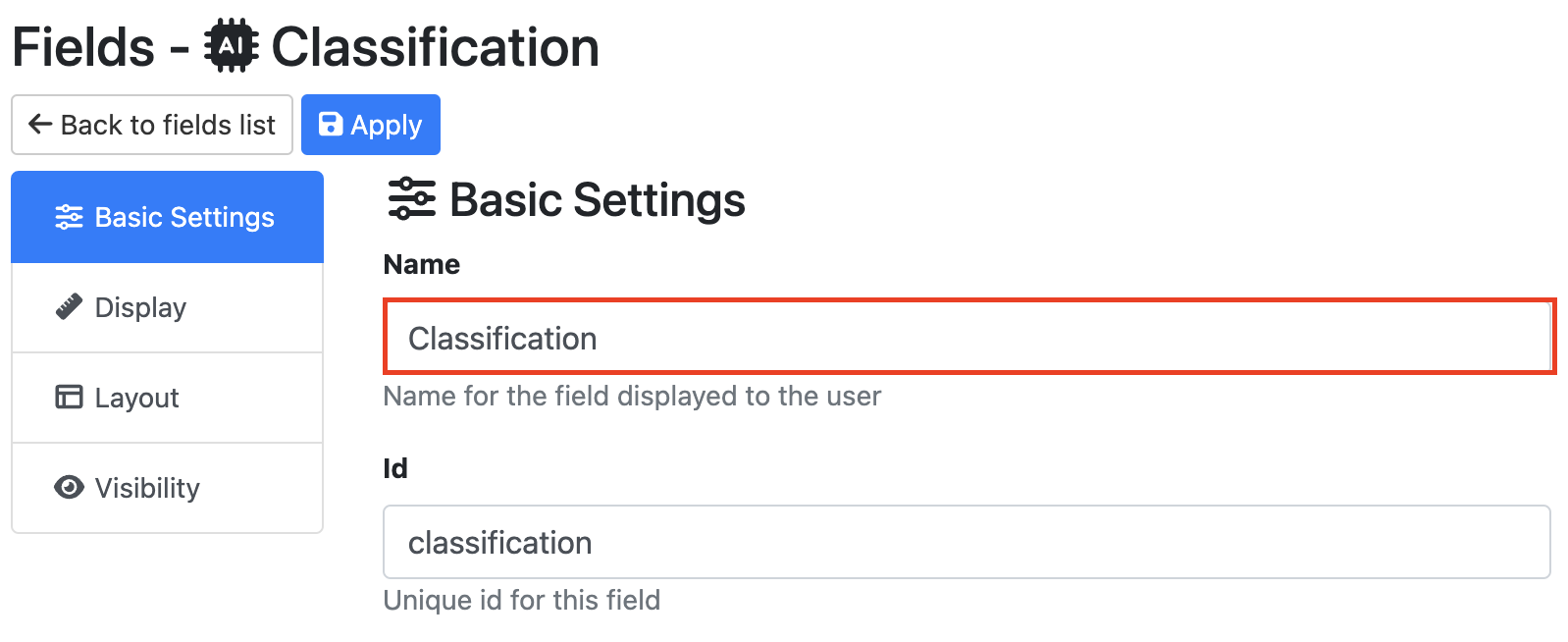Click the large sliders icon in section heading
Viewport: 1568px width, 642px height.
(x=411, y=199)
